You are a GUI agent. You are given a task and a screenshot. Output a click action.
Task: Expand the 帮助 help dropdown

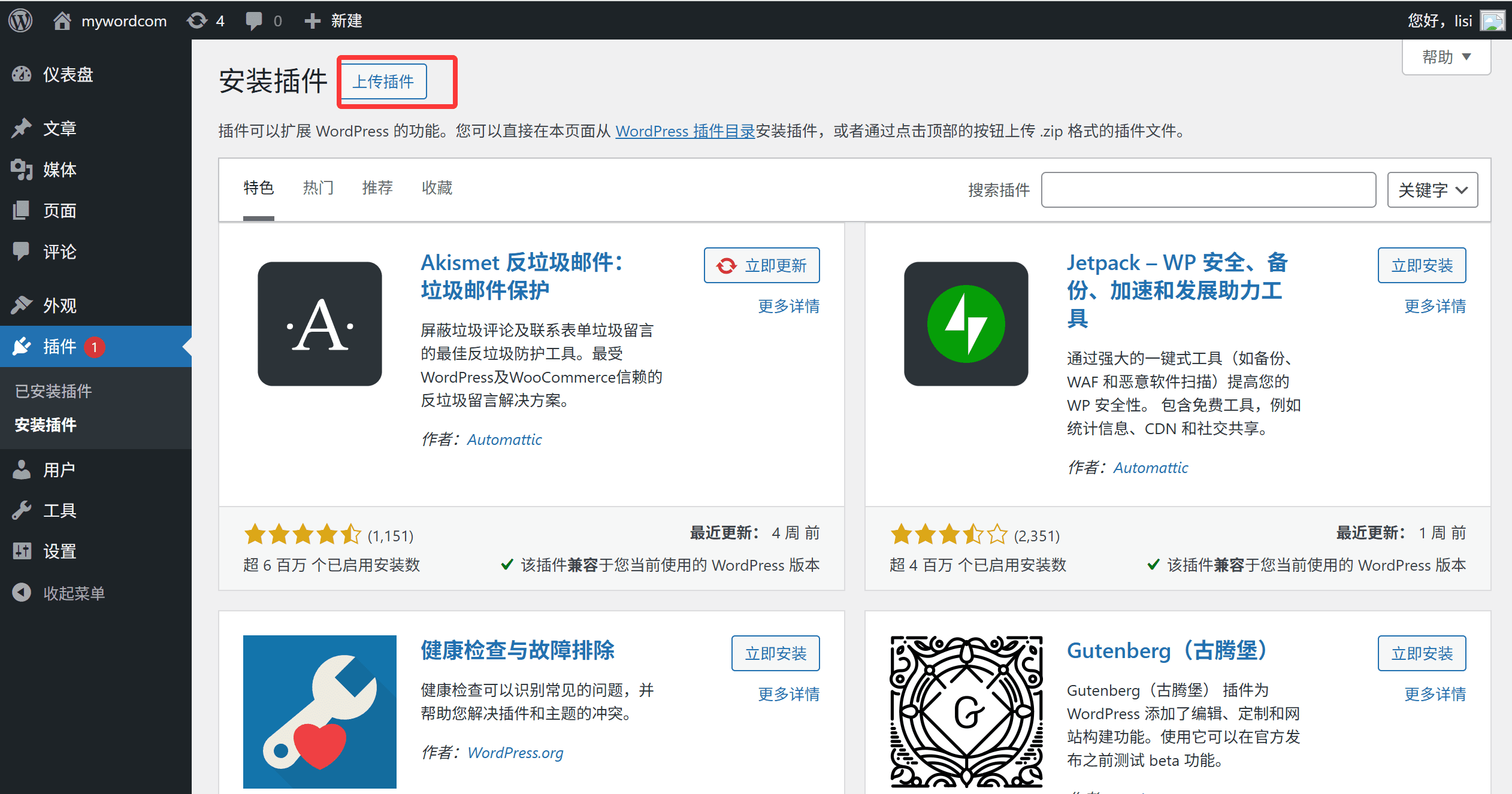pyautogui.click(x=1446, y=57)
